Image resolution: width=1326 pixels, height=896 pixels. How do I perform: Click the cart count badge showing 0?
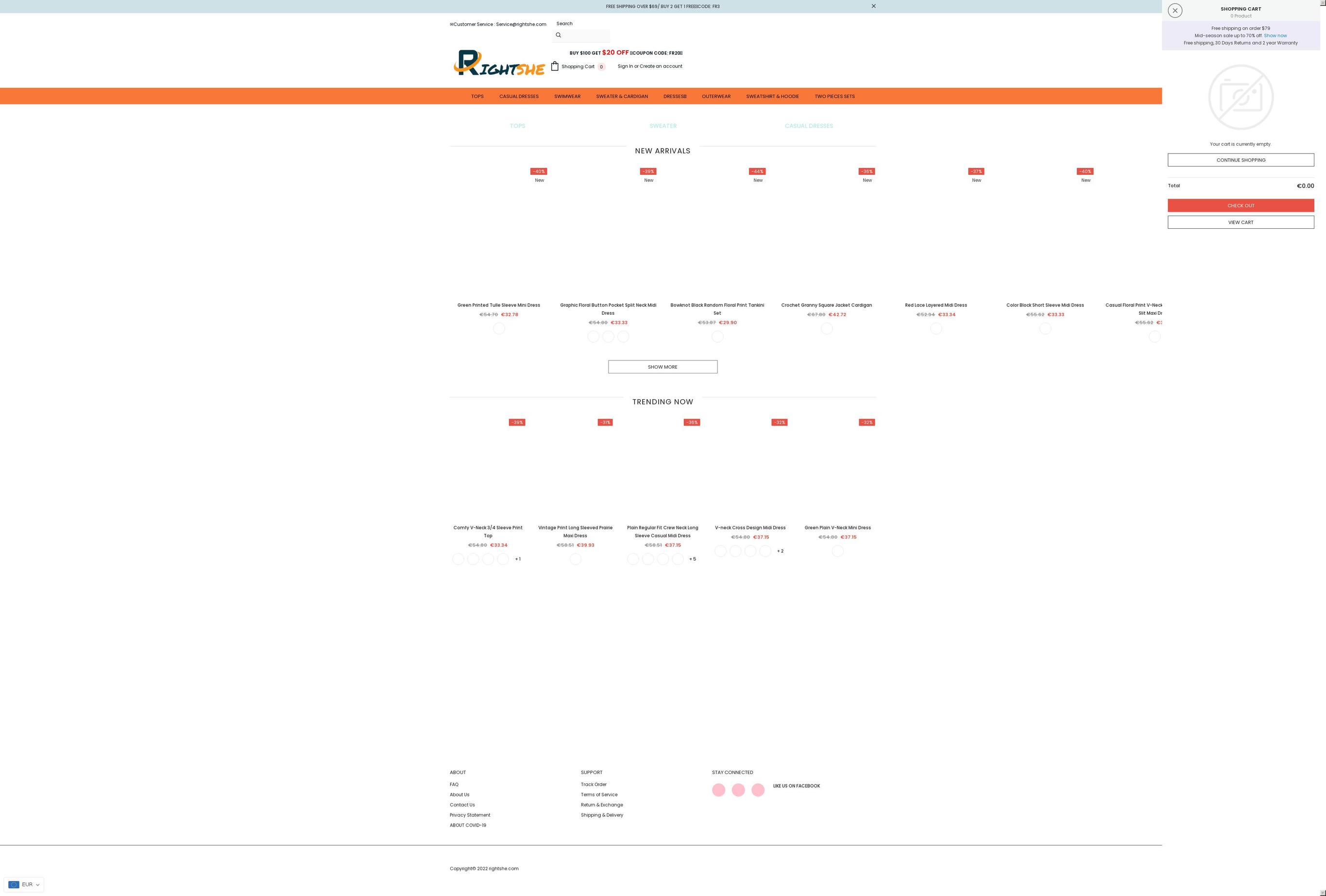point(601,67)
